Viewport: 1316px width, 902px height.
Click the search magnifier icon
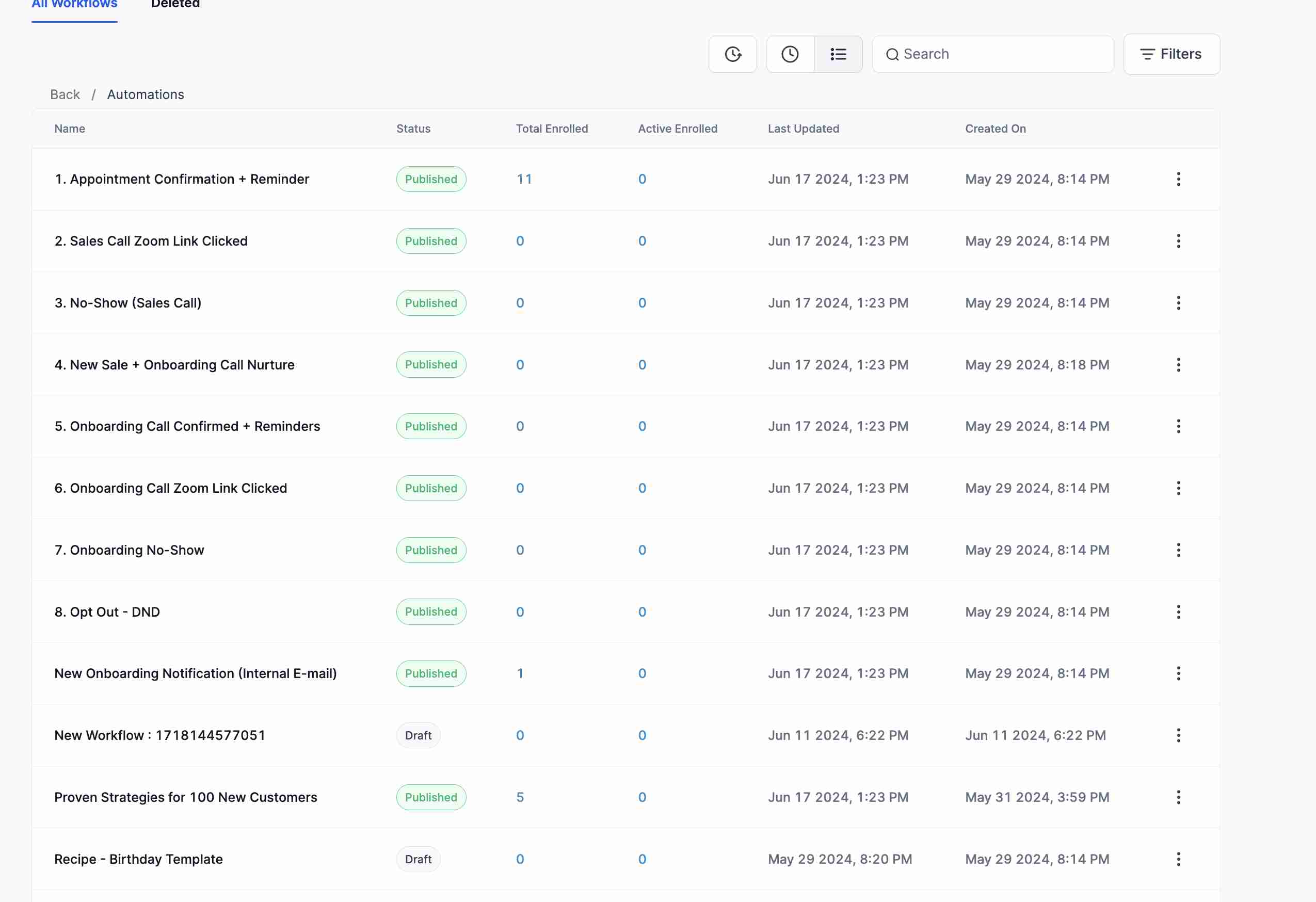892,54
